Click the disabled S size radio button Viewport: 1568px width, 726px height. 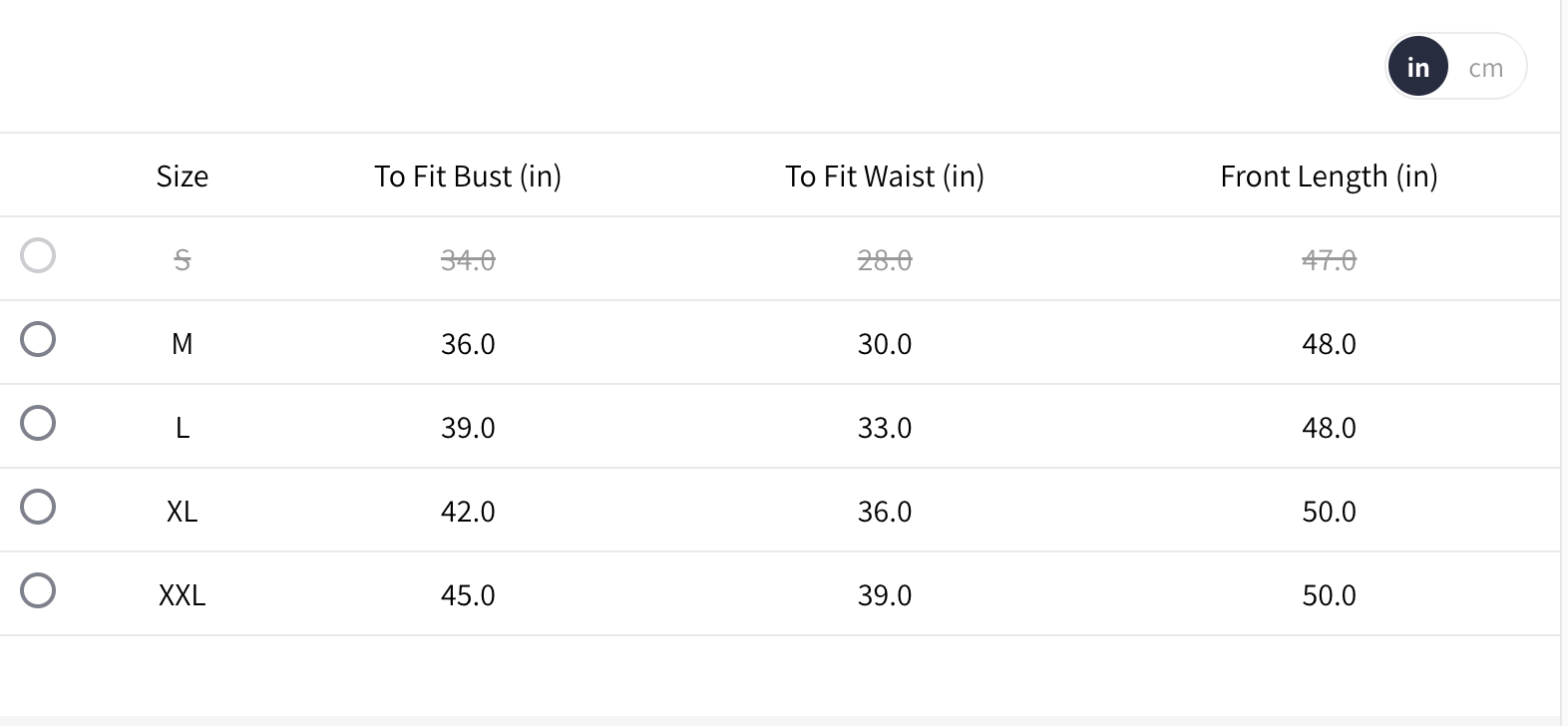38,255
